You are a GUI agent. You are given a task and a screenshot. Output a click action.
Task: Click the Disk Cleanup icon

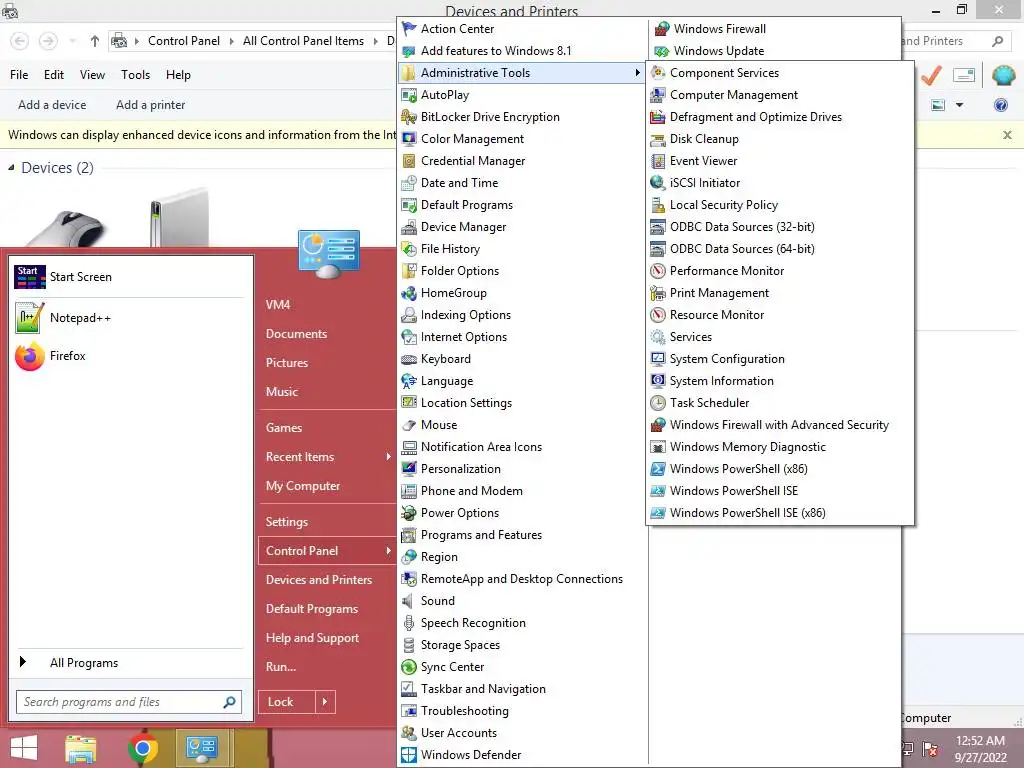point(658,139)
